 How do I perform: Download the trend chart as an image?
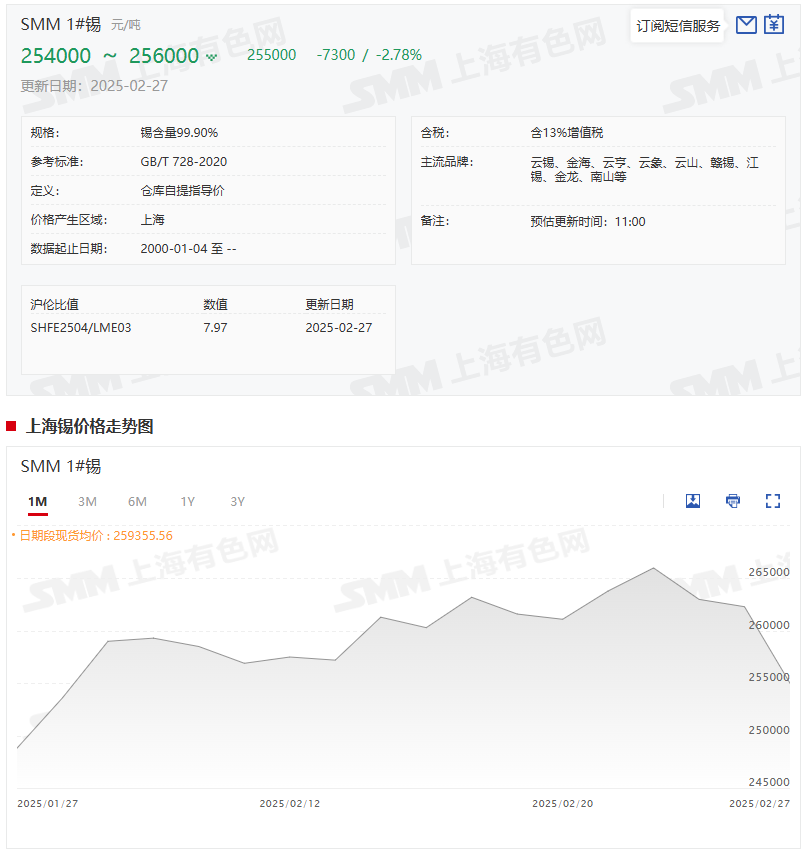[693, 501]
